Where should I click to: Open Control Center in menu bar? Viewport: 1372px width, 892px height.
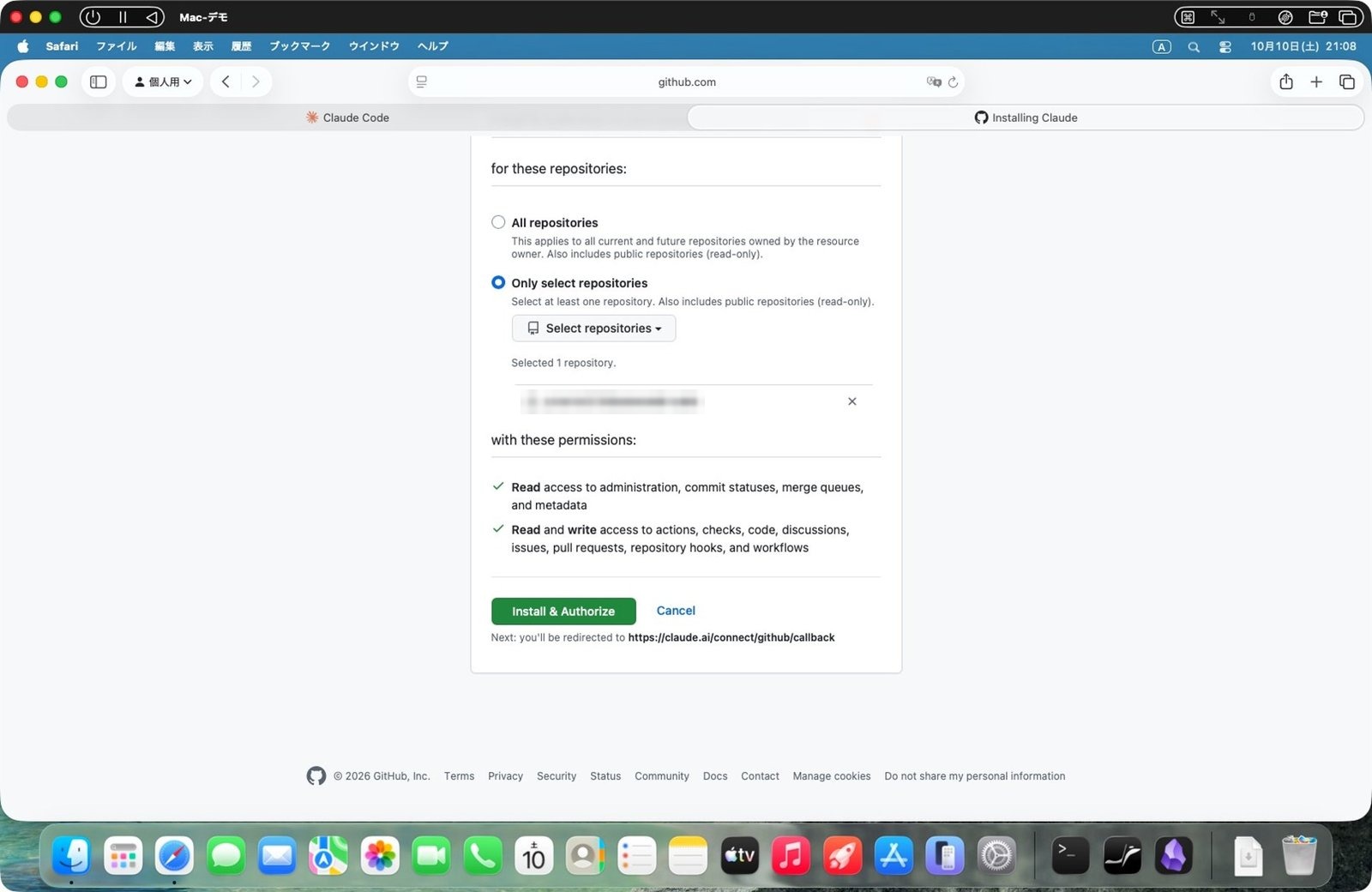click(x=1225, y=47)
